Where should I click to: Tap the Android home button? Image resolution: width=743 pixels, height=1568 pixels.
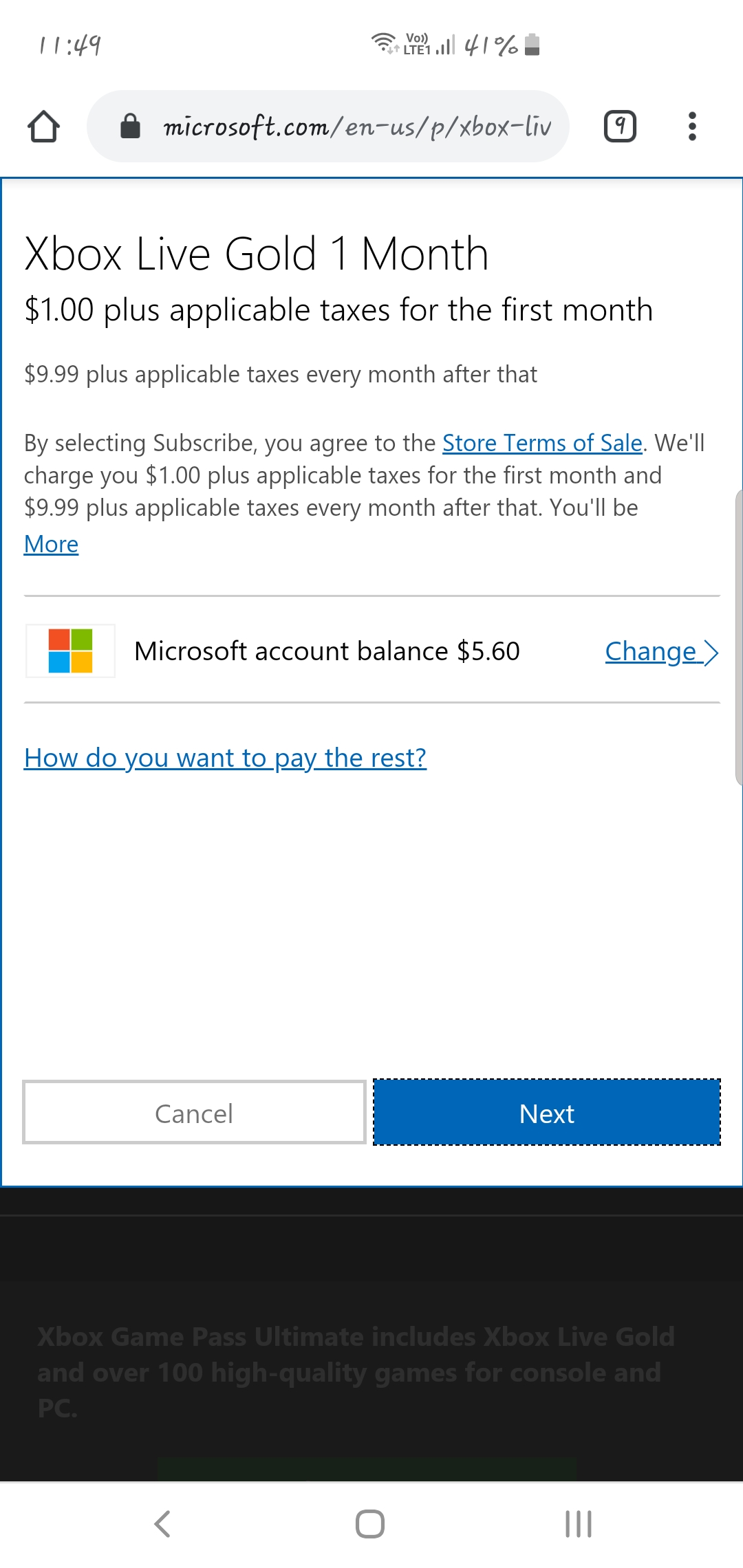(x=370, y=1524)
